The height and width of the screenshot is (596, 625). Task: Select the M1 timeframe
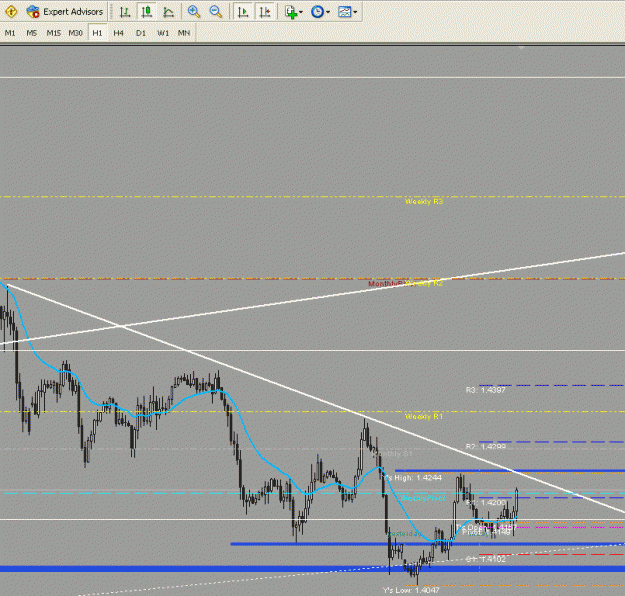tap(10, 33)
